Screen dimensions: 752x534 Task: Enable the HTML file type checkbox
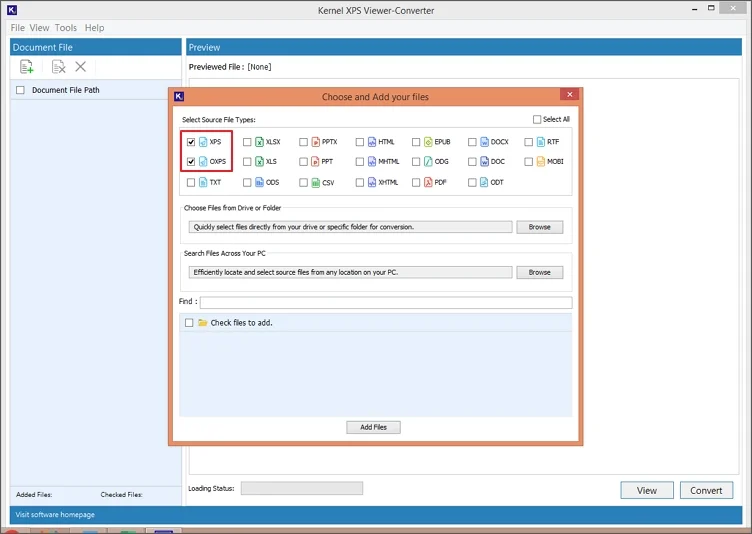360,142
